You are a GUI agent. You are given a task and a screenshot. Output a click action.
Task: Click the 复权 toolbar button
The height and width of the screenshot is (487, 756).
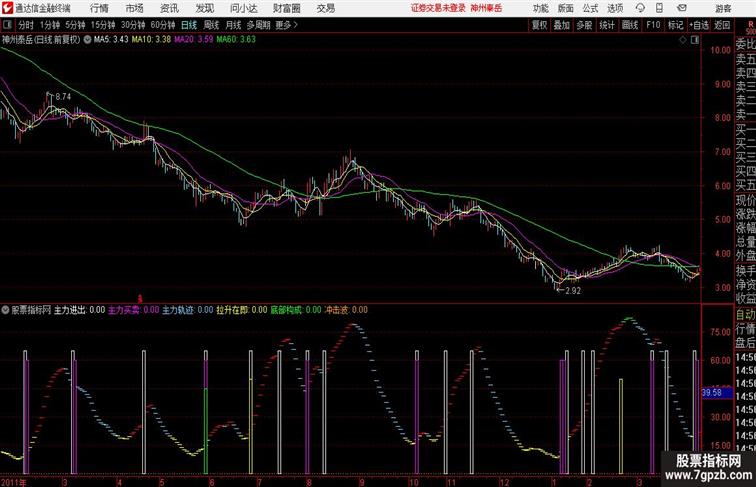pyautogui.click(x=539, y=25)
